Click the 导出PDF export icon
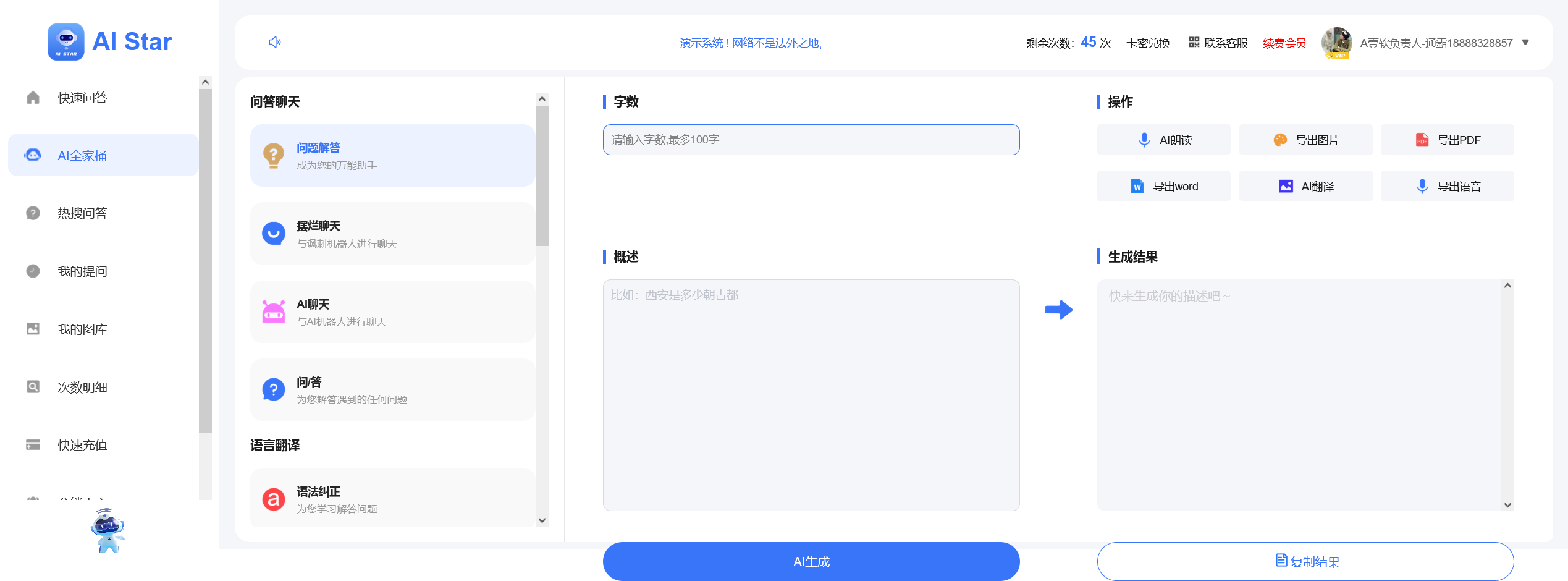Image resolution: width=1568 pixels, height=581 pixels. [x=1422, y=140]
